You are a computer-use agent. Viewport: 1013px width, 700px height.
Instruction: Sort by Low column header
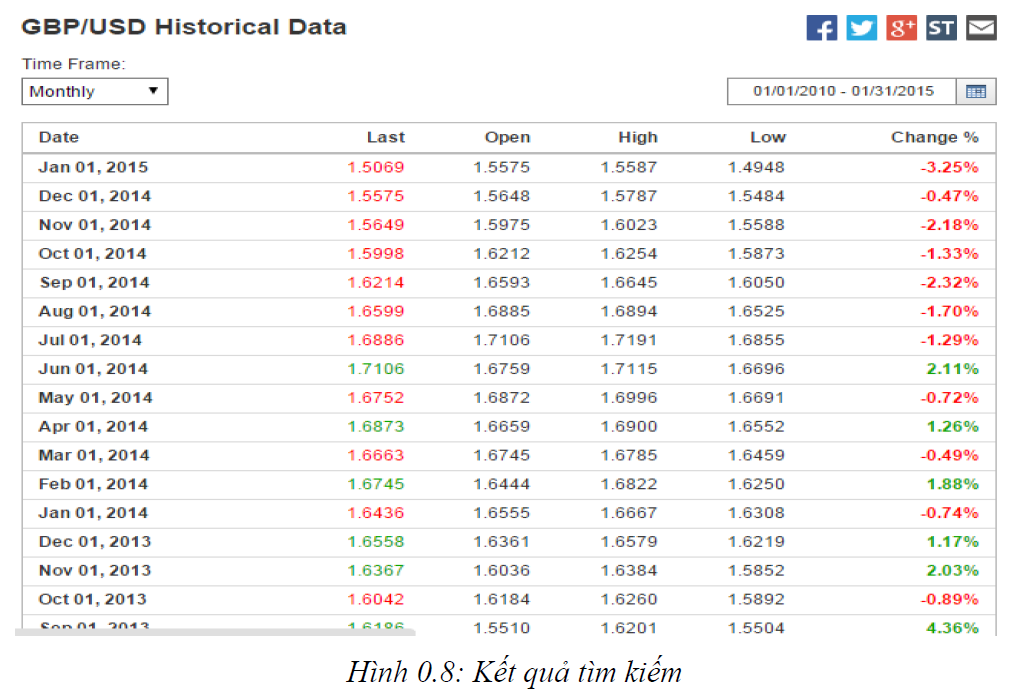coord(767,138)
